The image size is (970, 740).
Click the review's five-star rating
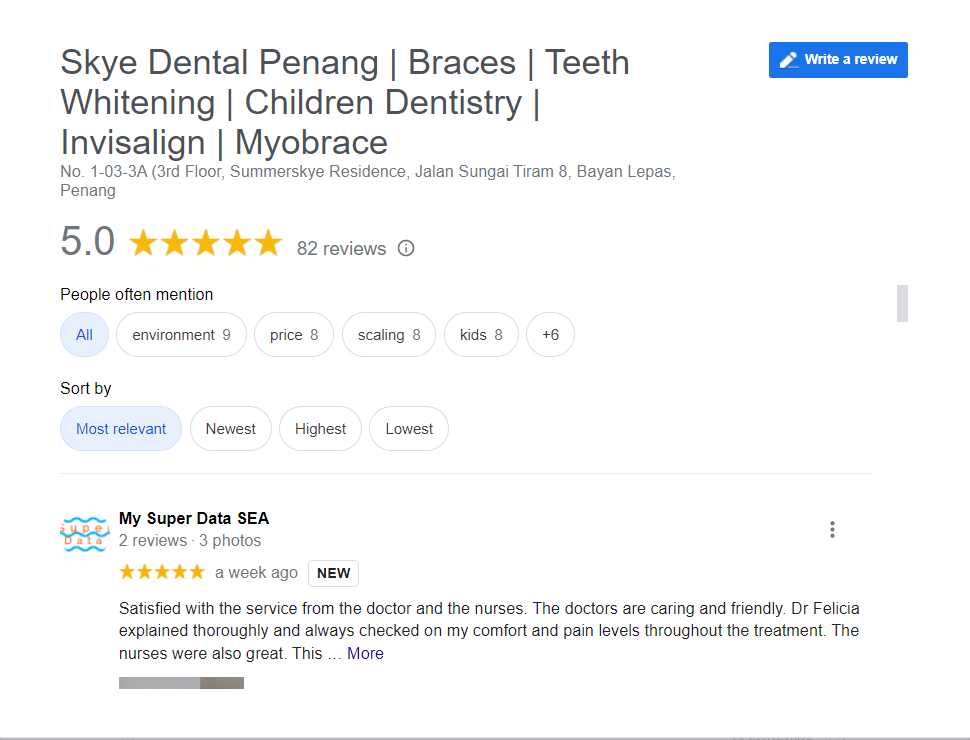tap(161, 572)
